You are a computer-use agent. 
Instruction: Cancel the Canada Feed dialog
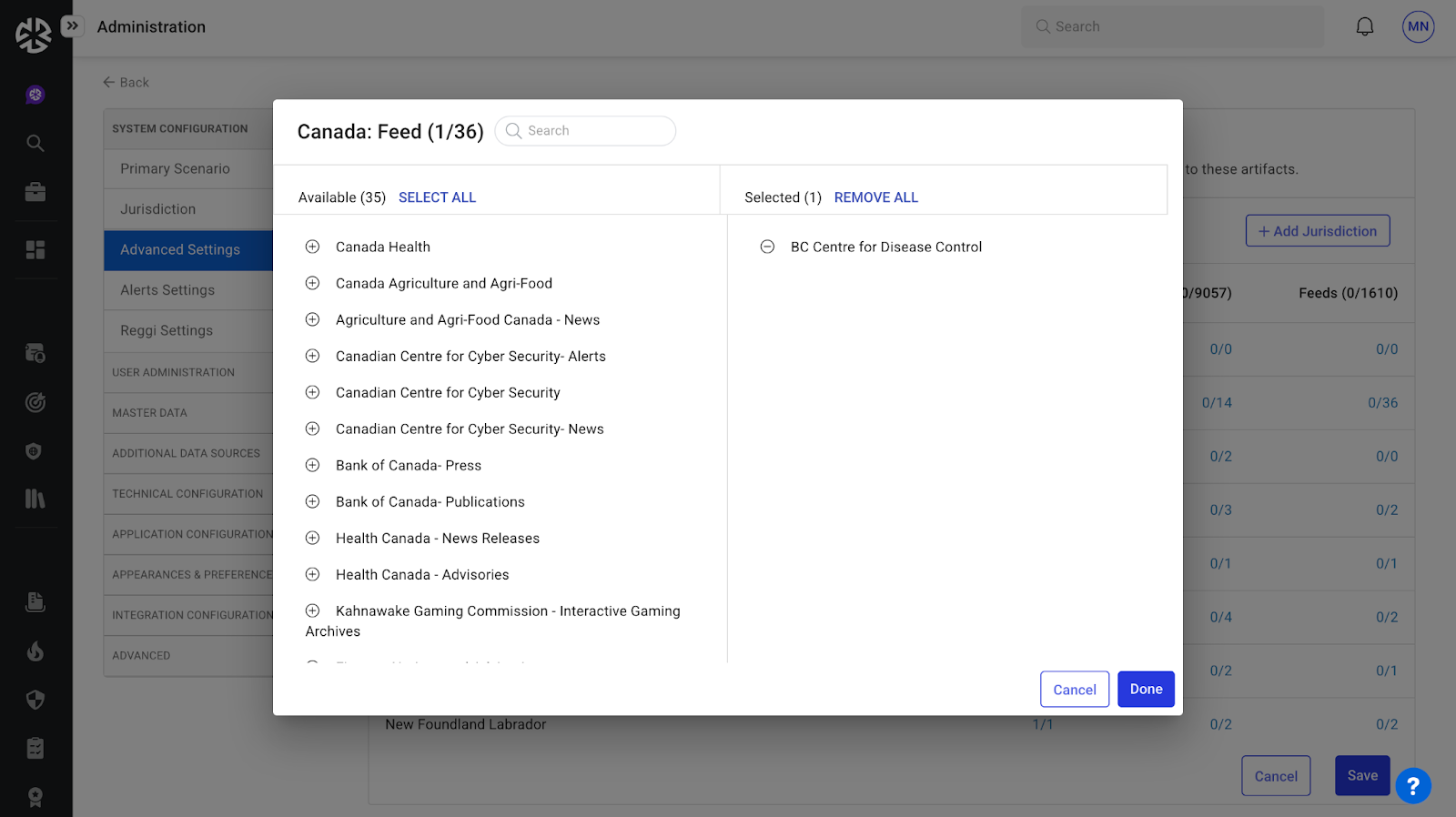pyautogui.click(x=1074, y=690)
